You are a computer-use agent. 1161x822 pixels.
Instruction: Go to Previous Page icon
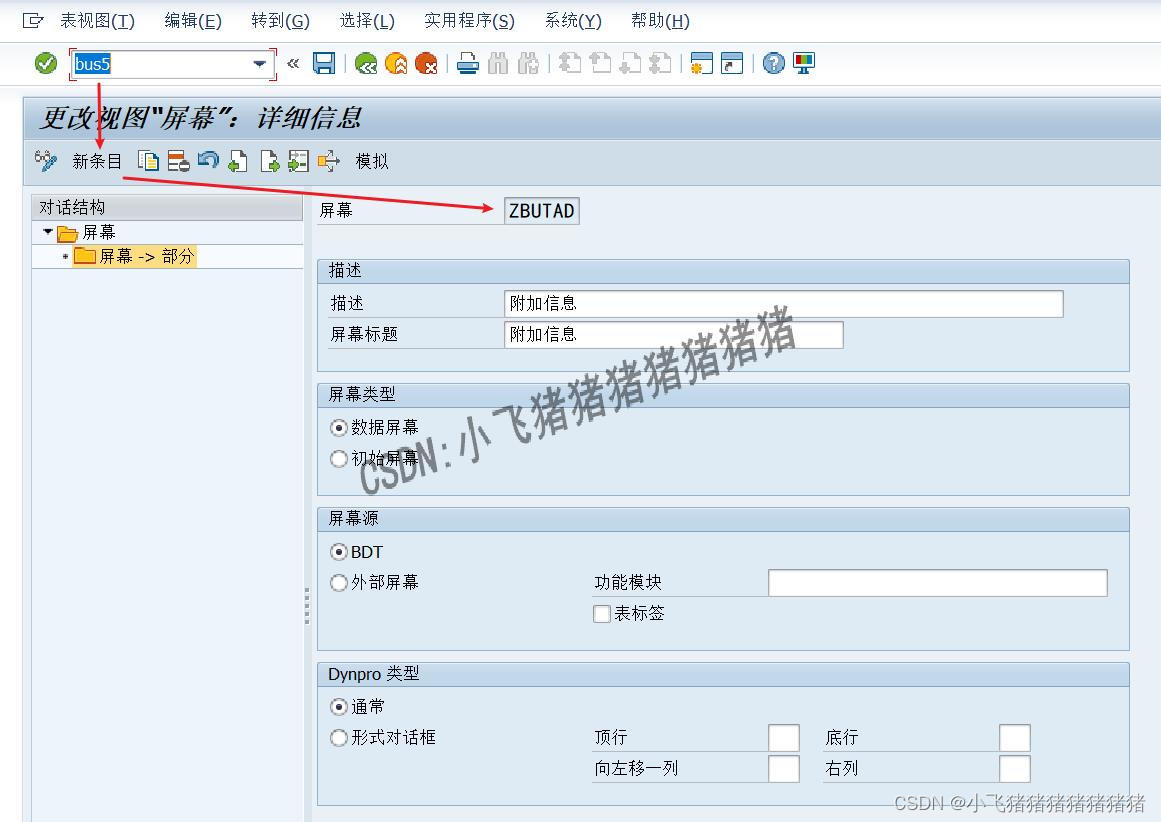600,64
